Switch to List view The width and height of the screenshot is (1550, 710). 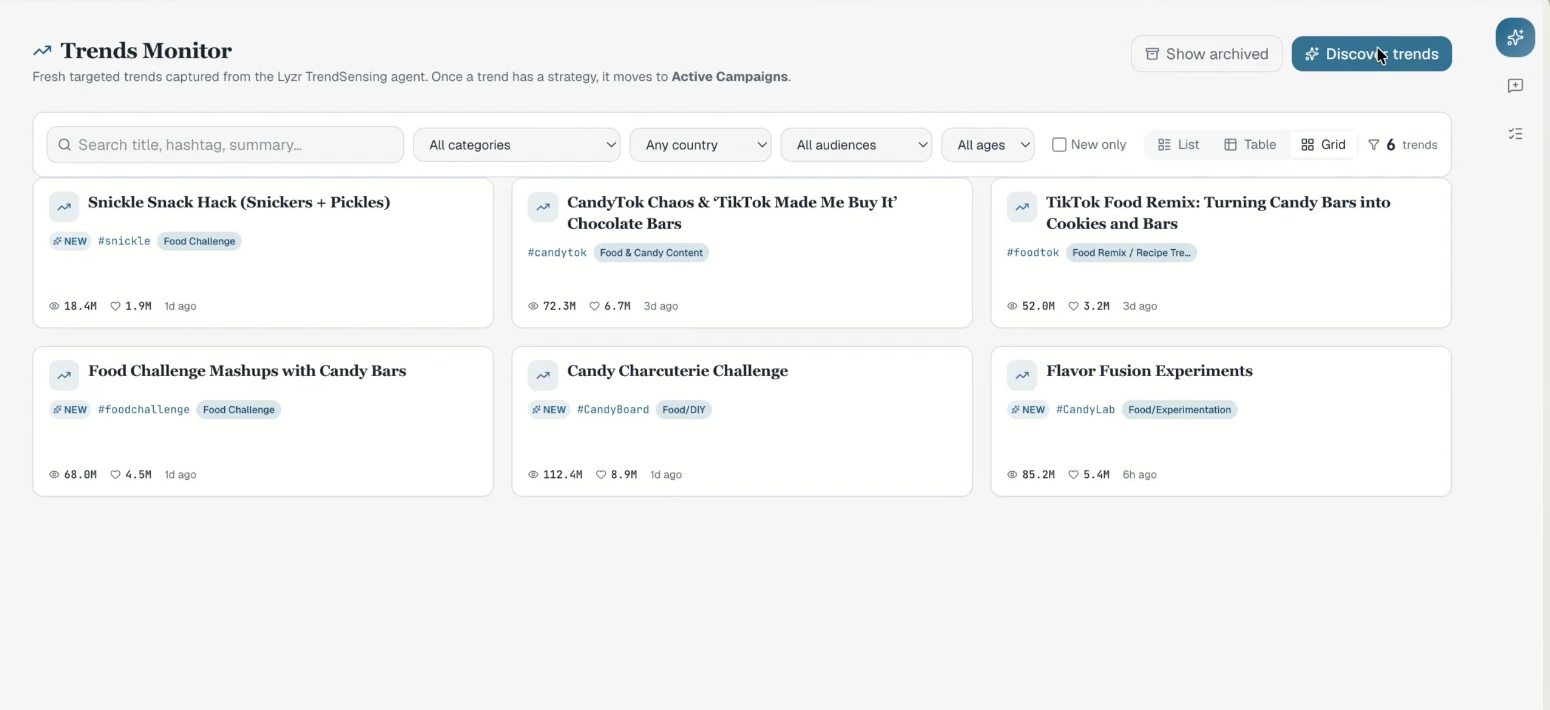tap(1179, 145)
